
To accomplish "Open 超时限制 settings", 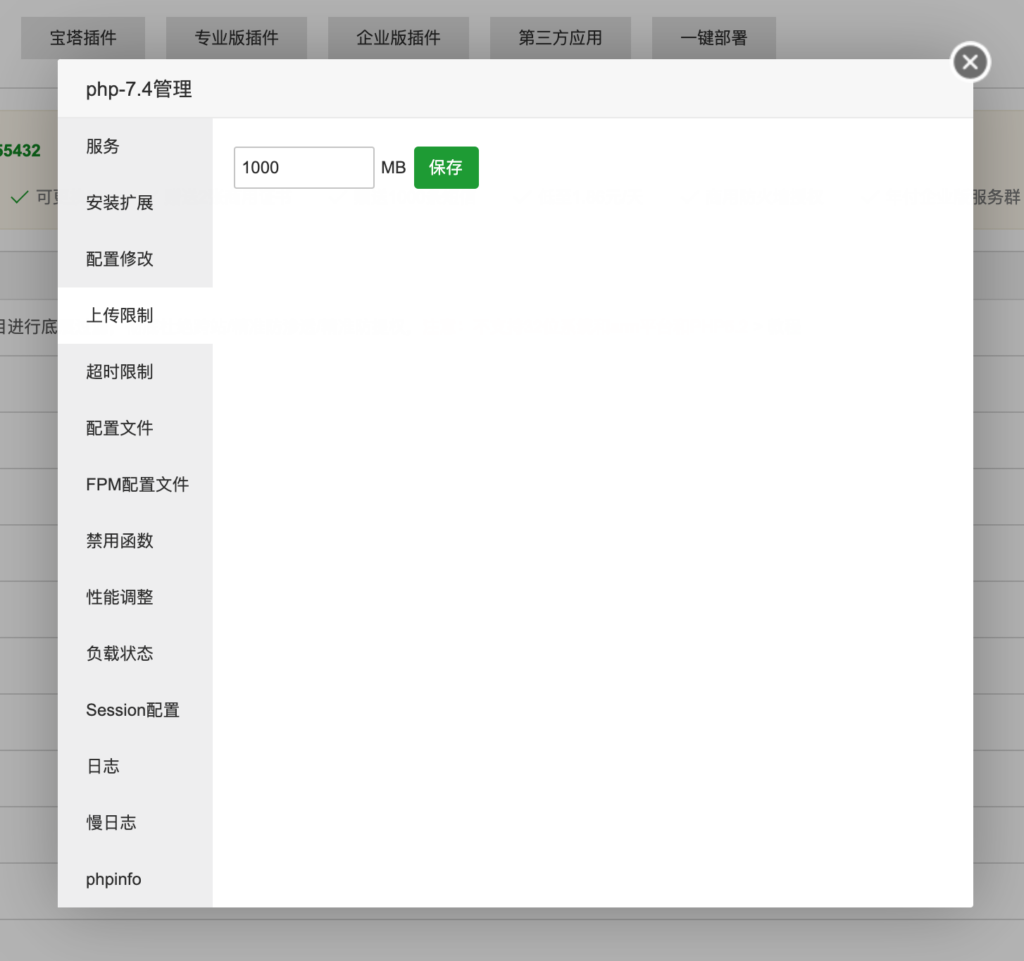I will pyautogui.click(x=120, y=372).
